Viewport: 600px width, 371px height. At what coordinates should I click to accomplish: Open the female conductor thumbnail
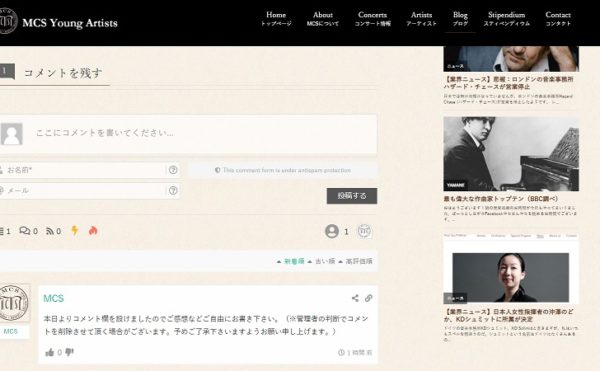pos(511,268)
